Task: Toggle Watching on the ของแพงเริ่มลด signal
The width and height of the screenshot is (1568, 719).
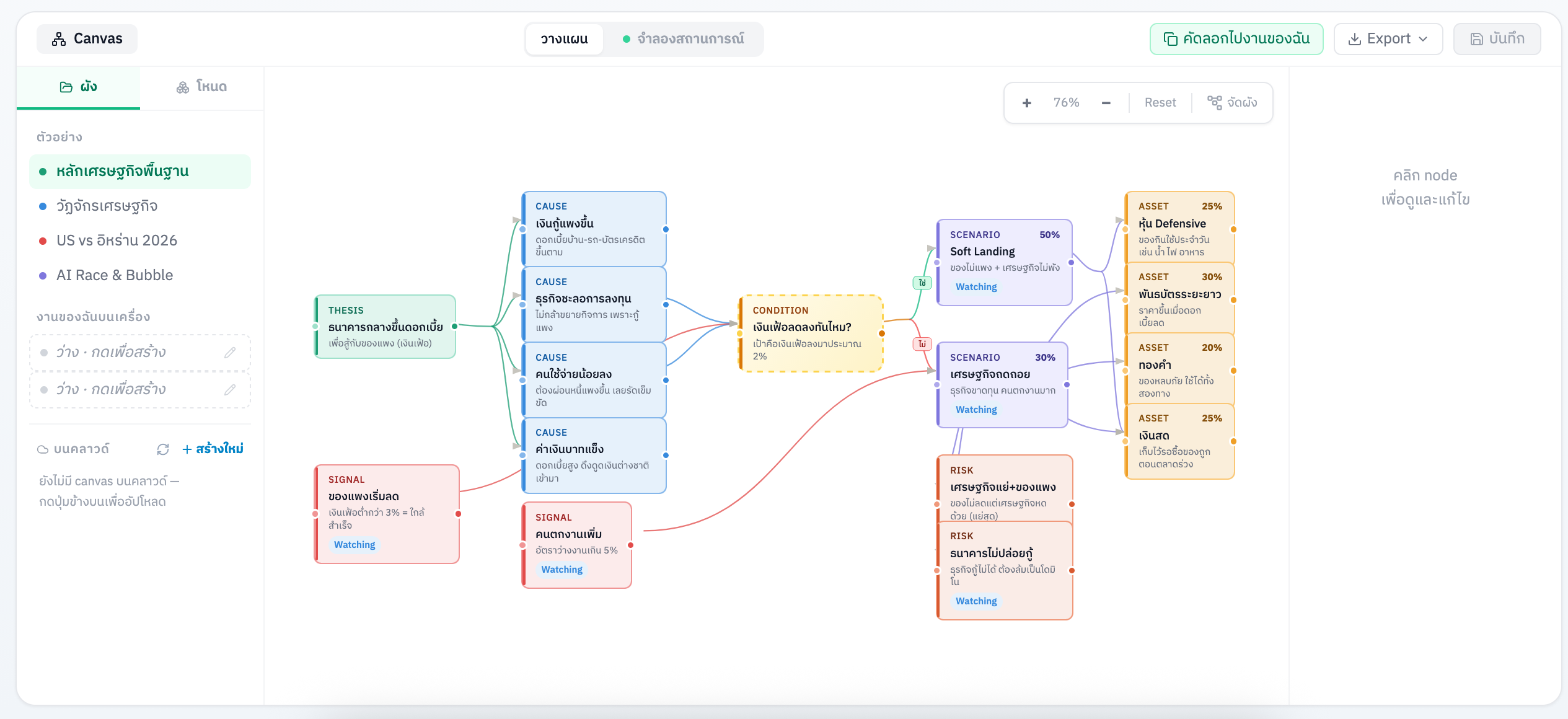Action: [354, 544]
